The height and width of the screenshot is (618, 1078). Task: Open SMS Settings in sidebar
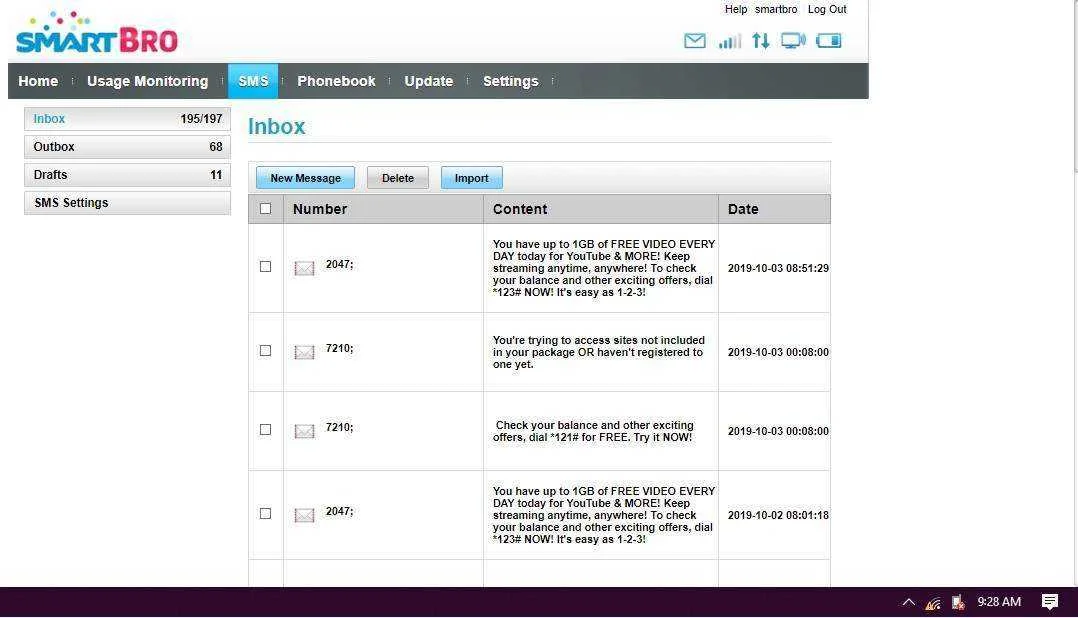pyautogui.click(x=127, y=203)
